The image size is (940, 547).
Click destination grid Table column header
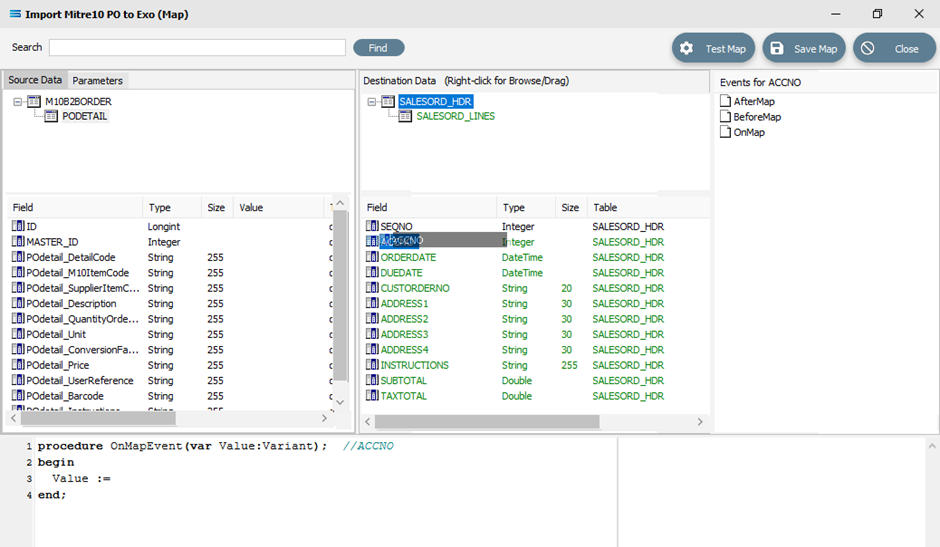647,208
